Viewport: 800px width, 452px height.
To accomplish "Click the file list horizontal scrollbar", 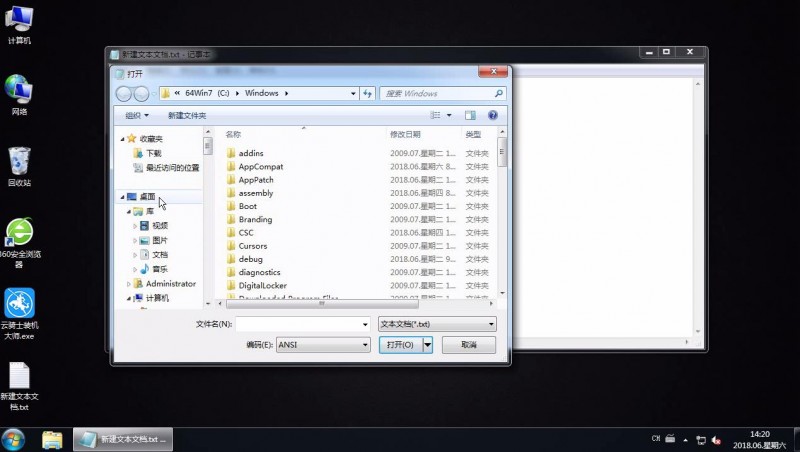I will click(322, 304).
